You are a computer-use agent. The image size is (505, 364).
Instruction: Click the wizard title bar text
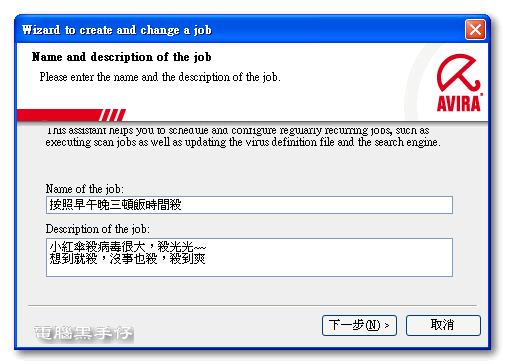coord(117,30)
